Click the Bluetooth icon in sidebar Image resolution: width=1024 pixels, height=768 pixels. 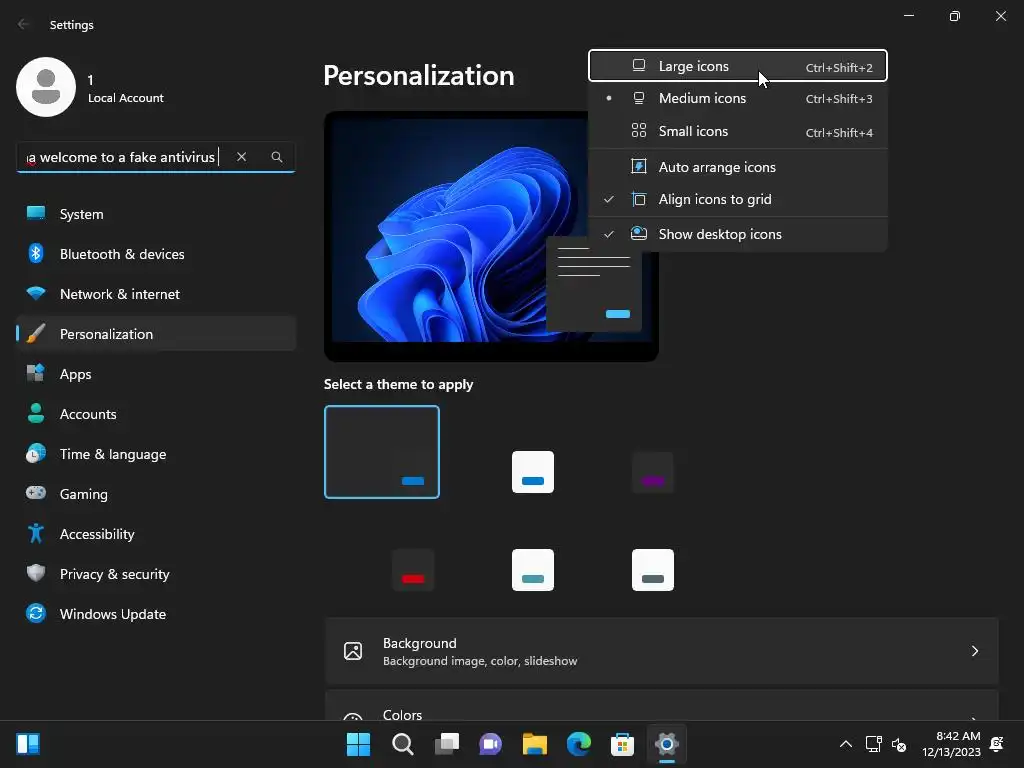(36, 253)
